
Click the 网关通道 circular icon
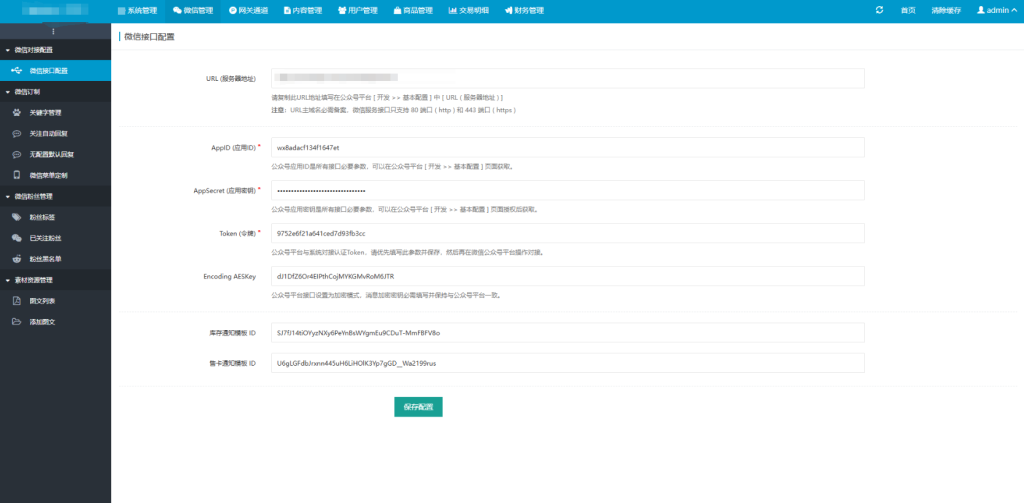[x=233, y=10]
